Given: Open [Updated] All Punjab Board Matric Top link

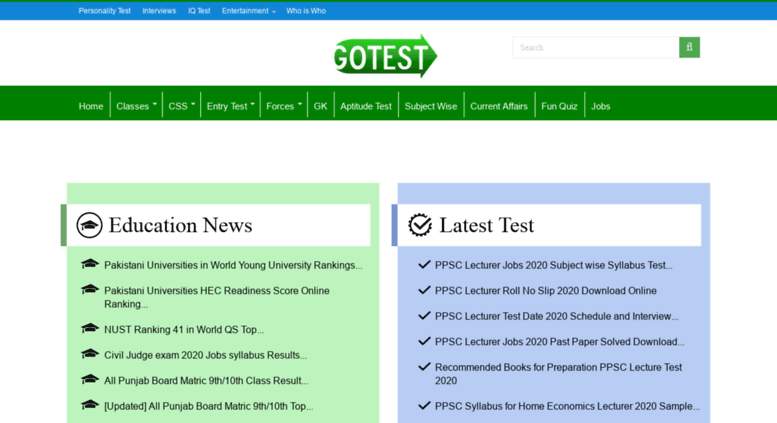Looking at the screenshot, I should 208,406.
